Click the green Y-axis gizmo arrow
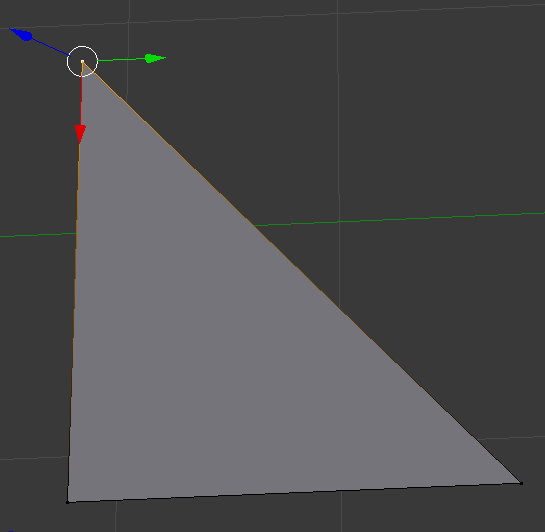Image resolution: width=545 pixels, height=532 pixels. coord(155,58)
